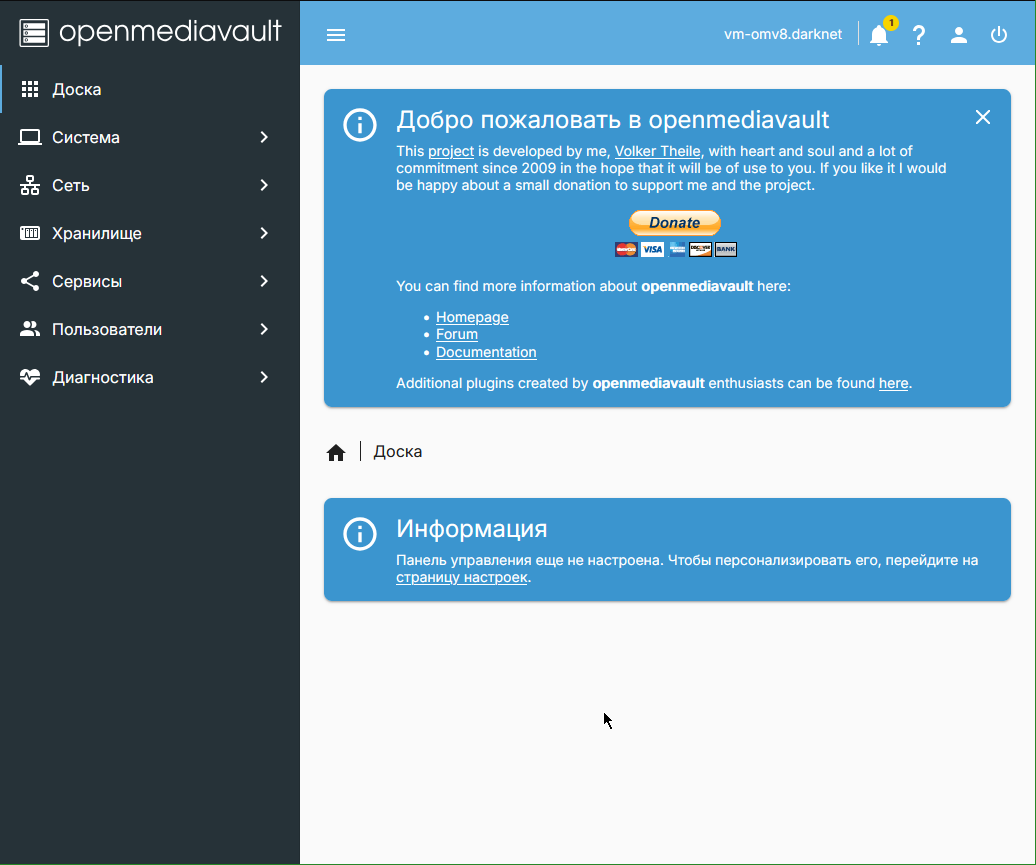Select Доска in the sidebar
Image resolution: width=1036 pixels, height=865 pixels.
(150, 89)
